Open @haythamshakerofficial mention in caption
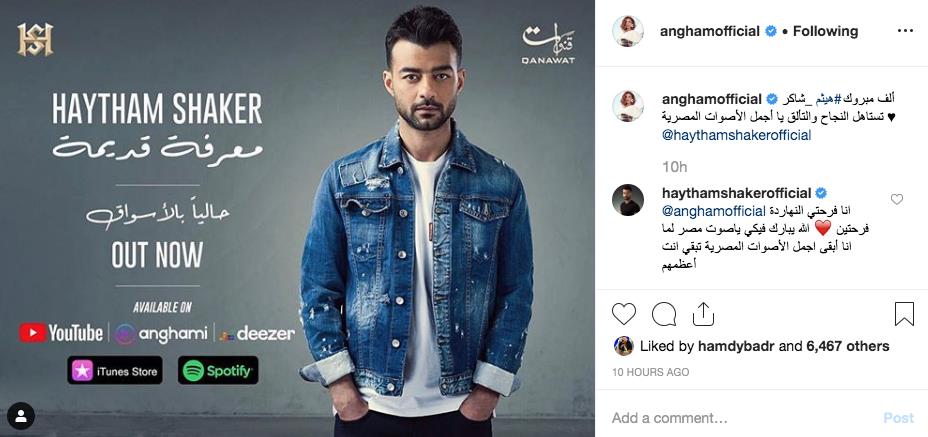The image size is (928, 437). (x=736, y=135)
